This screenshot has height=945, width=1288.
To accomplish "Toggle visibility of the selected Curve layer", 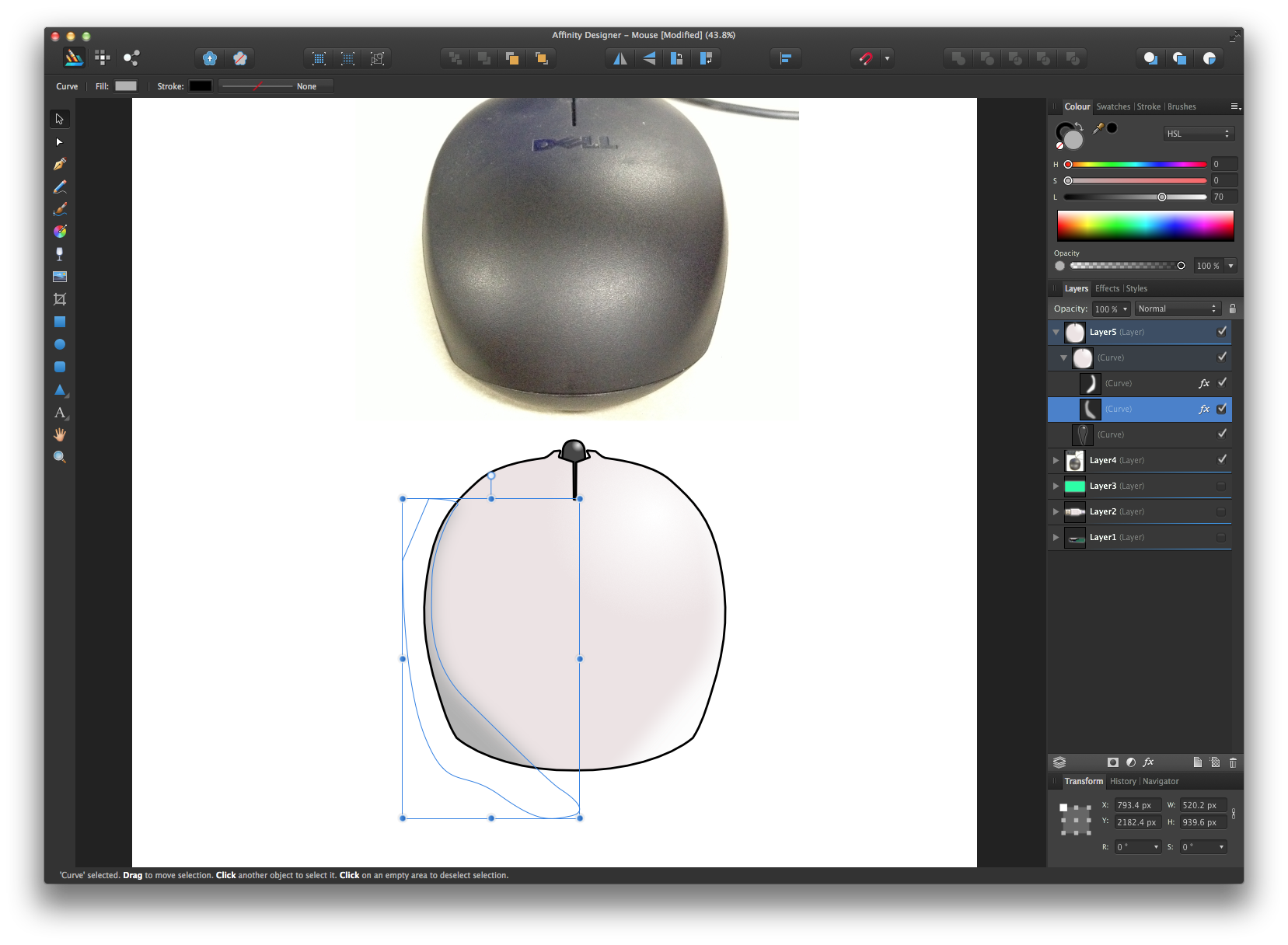I will pyautogui.click(x=1222, y=409).
